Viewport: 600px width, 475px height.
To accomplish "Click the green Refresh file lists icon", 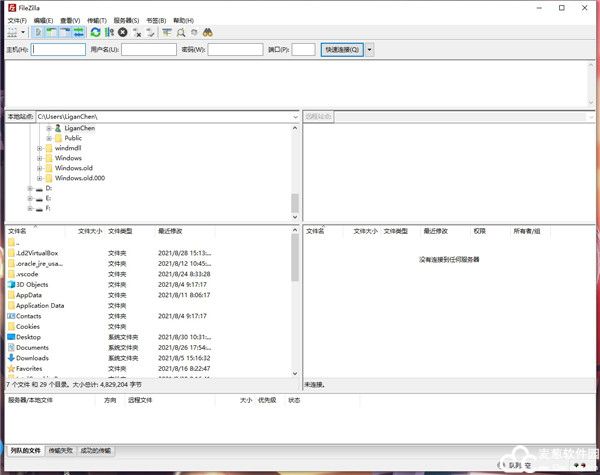I will pos(96,32).
